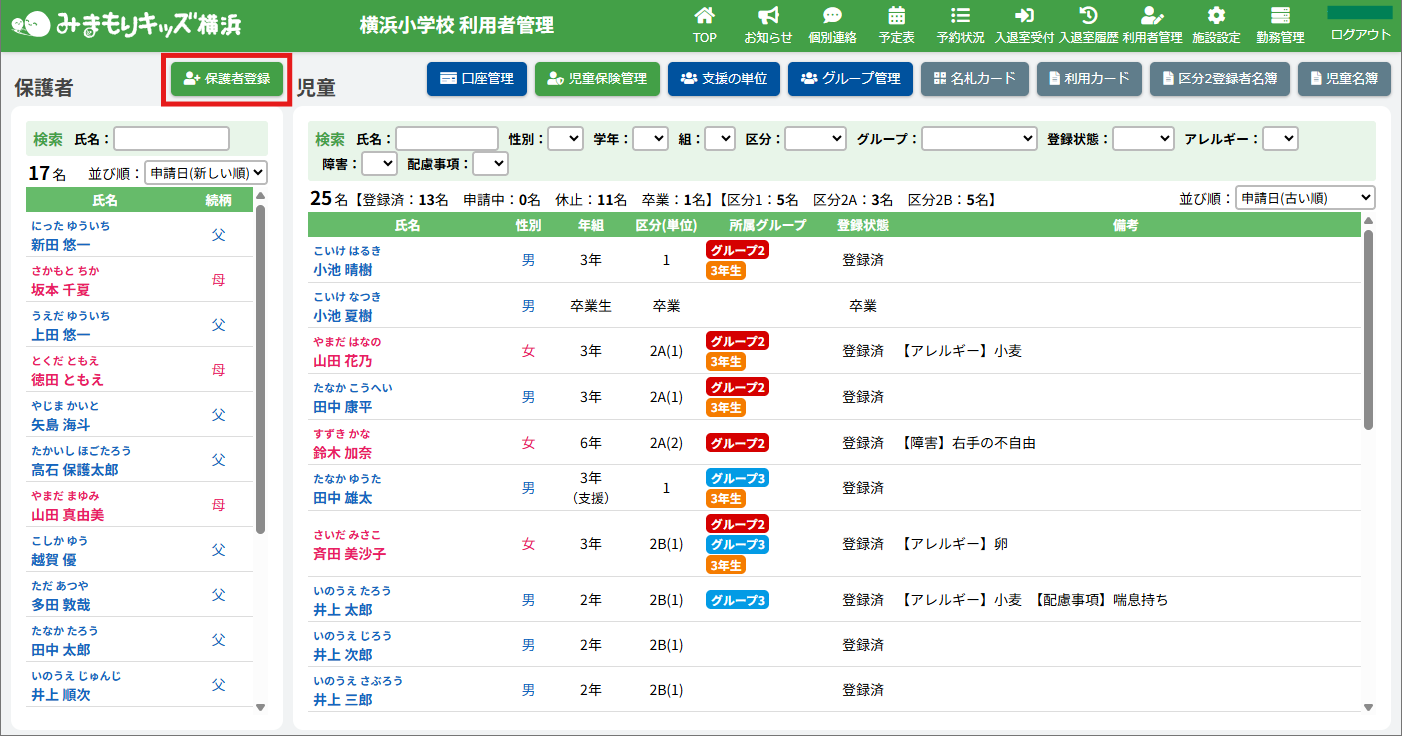Open 入退室受付 sign-in icon
This screenshot has height=736, width=1402.
click(x=1024, y=16)
